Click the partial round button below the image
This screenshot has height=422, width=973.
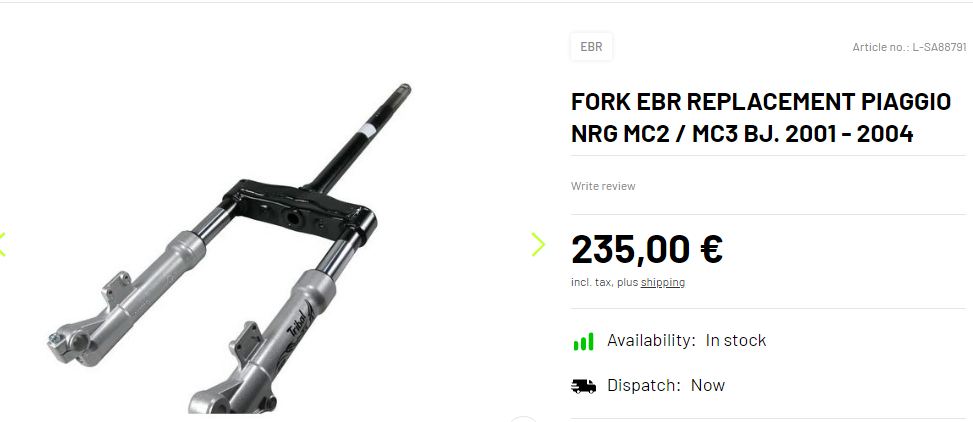pyautogui.click(x=523, y=419)
